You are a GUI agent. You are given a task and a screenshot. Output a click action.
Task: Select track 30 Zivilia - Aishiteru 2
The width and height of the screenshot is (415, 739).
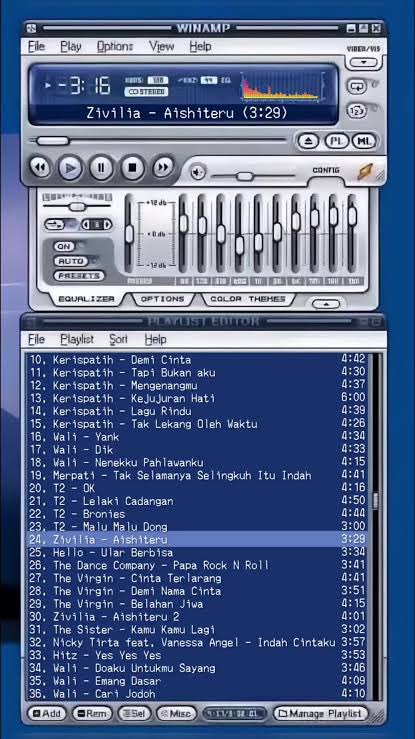[x=196, y=617]
